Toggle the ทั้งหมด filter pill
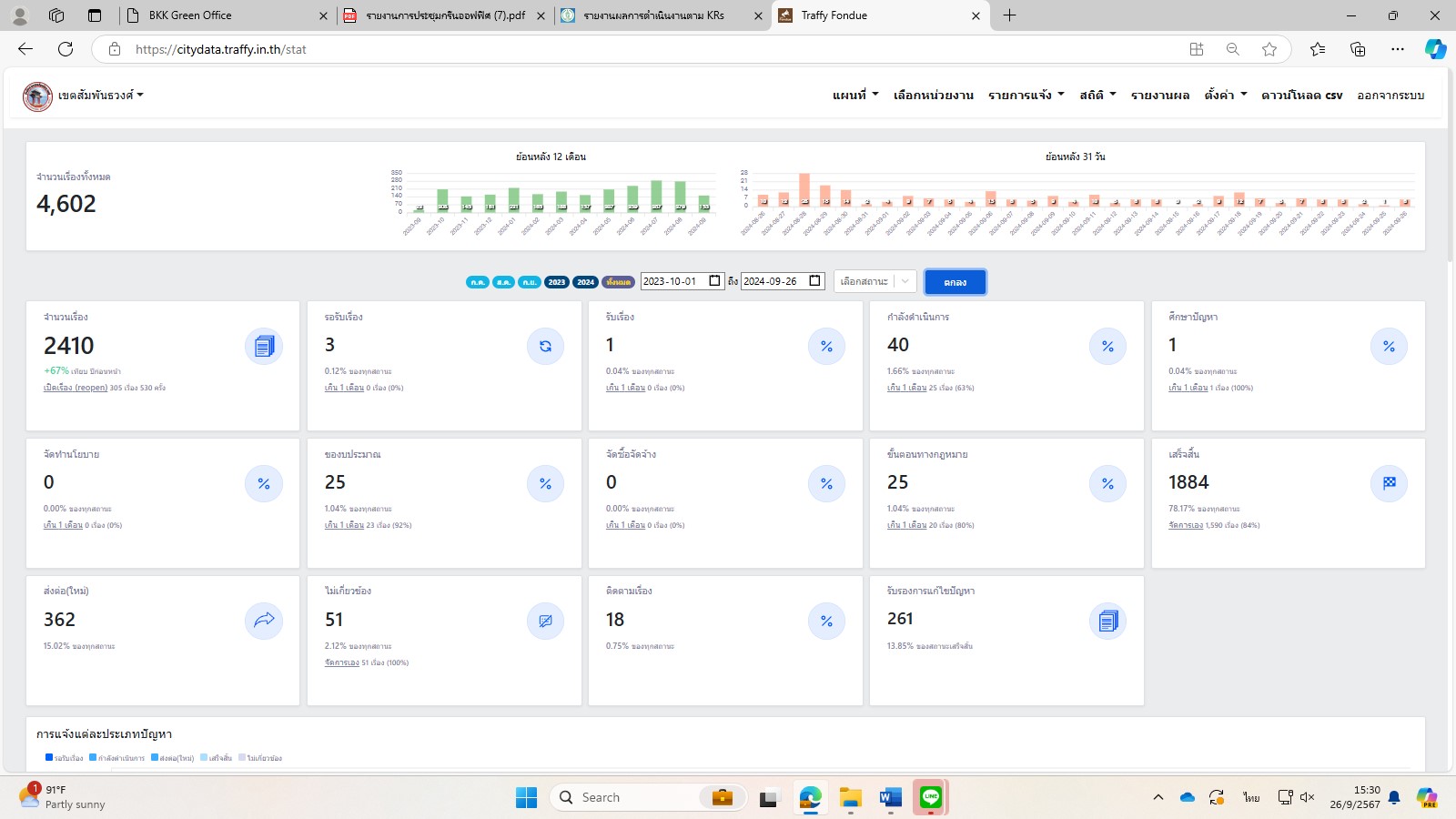This screenshot has width=1456, height=819. pyautogui.click(x=619, y=282)
